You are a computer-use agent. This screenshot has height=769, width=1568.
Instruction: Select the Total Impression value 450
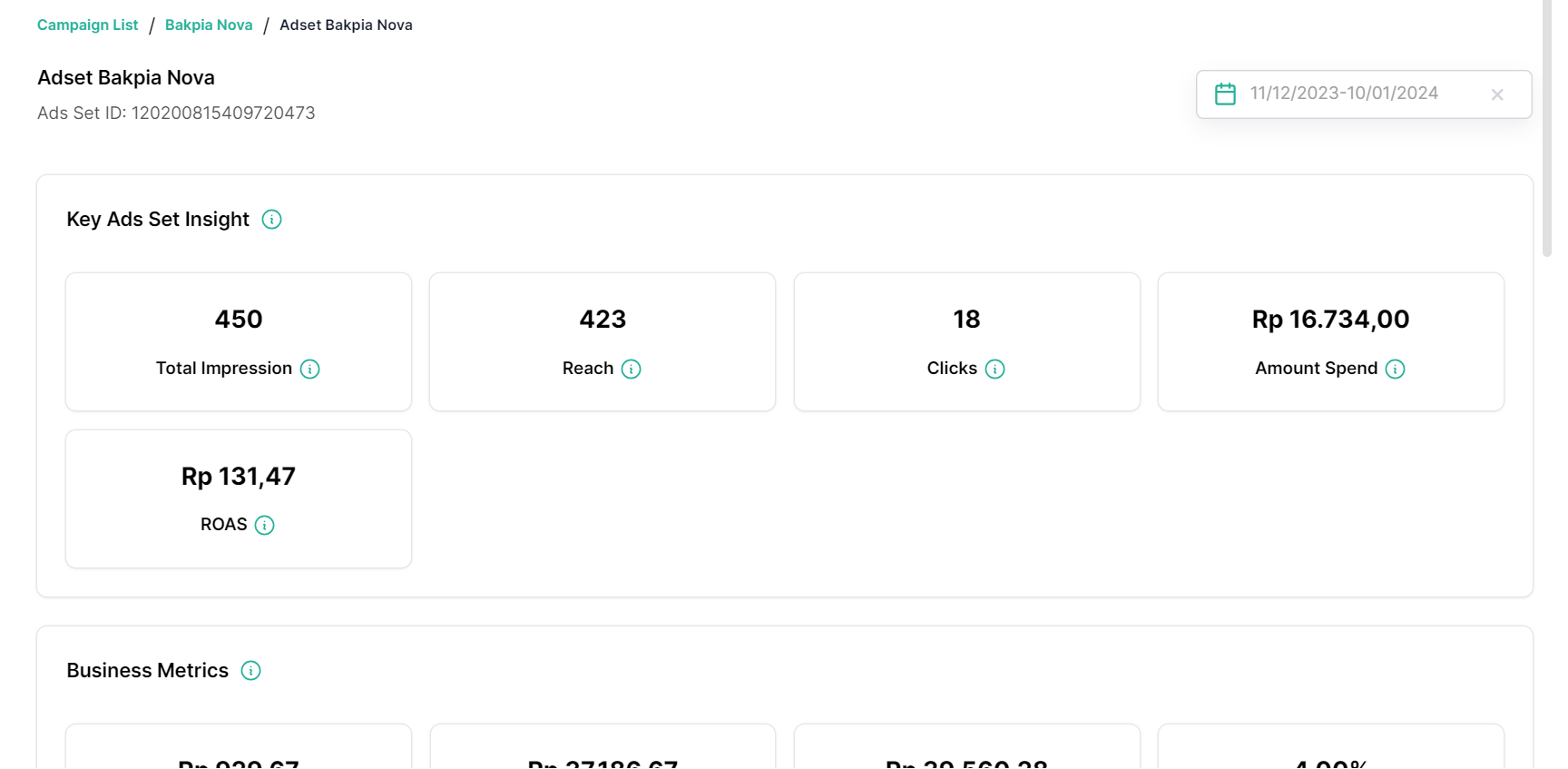[239, 320]
